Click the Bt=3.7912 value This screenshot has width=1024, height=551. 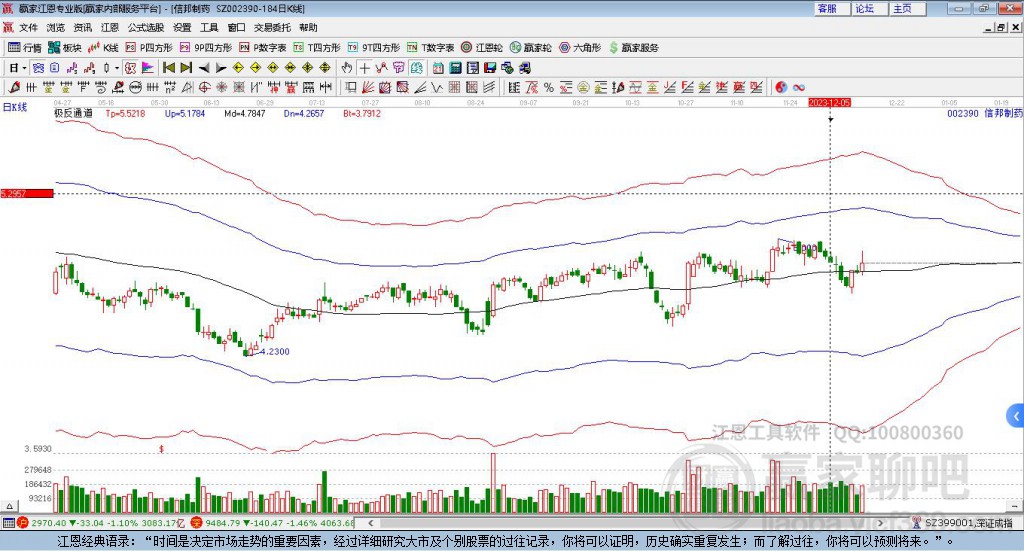pos(362,113)
